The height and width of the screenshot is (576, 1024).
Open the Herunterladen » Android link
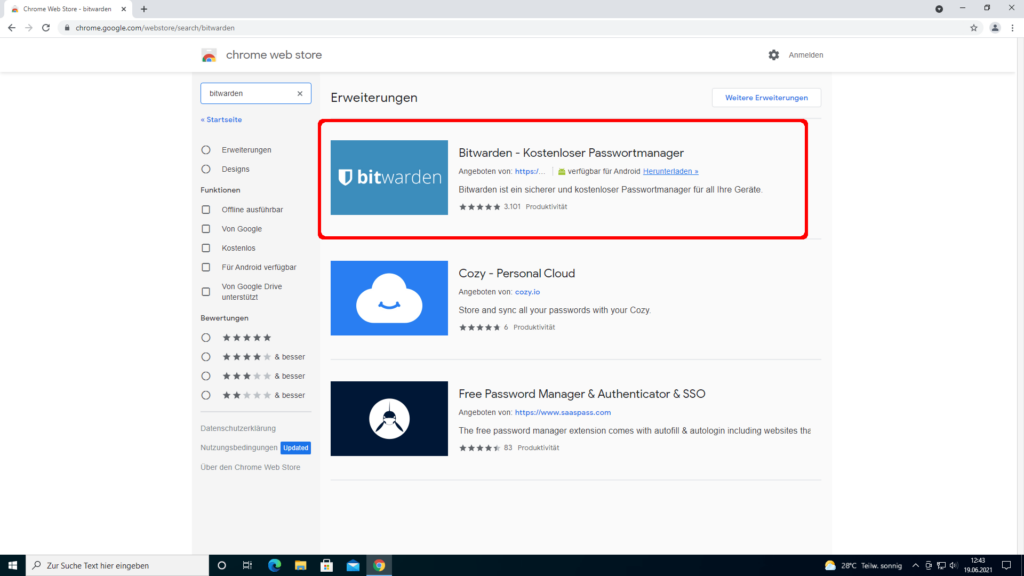tap(670, 171)
